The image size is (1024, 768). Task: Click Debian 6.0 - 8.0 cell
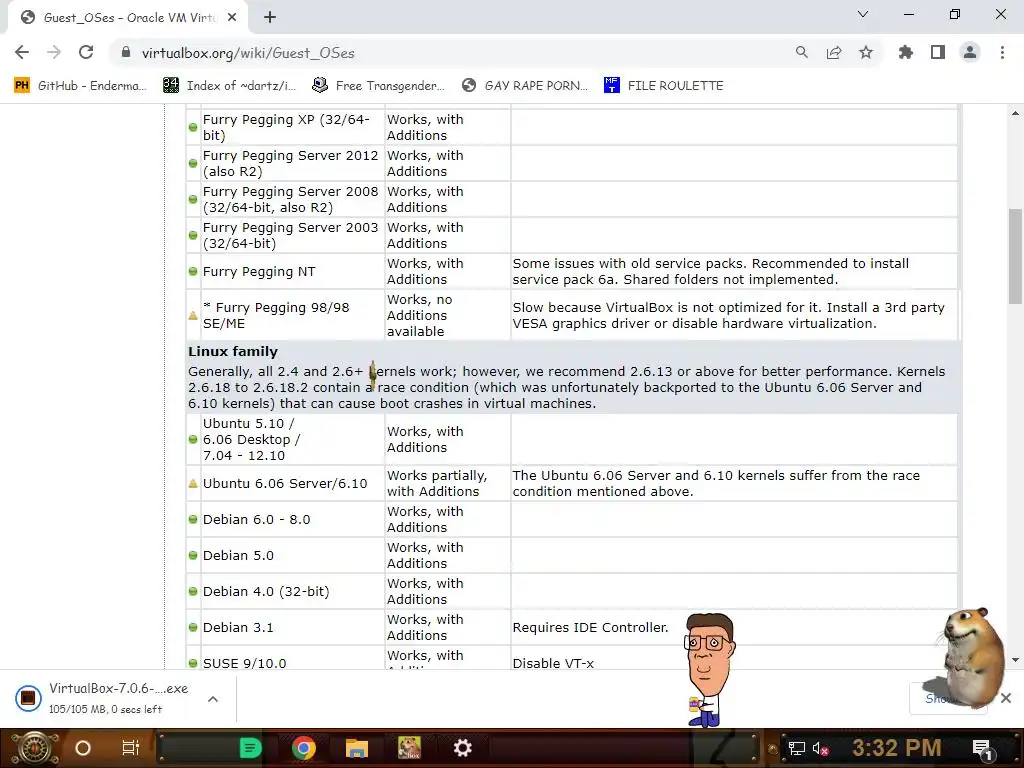click(x=293, y=519)
